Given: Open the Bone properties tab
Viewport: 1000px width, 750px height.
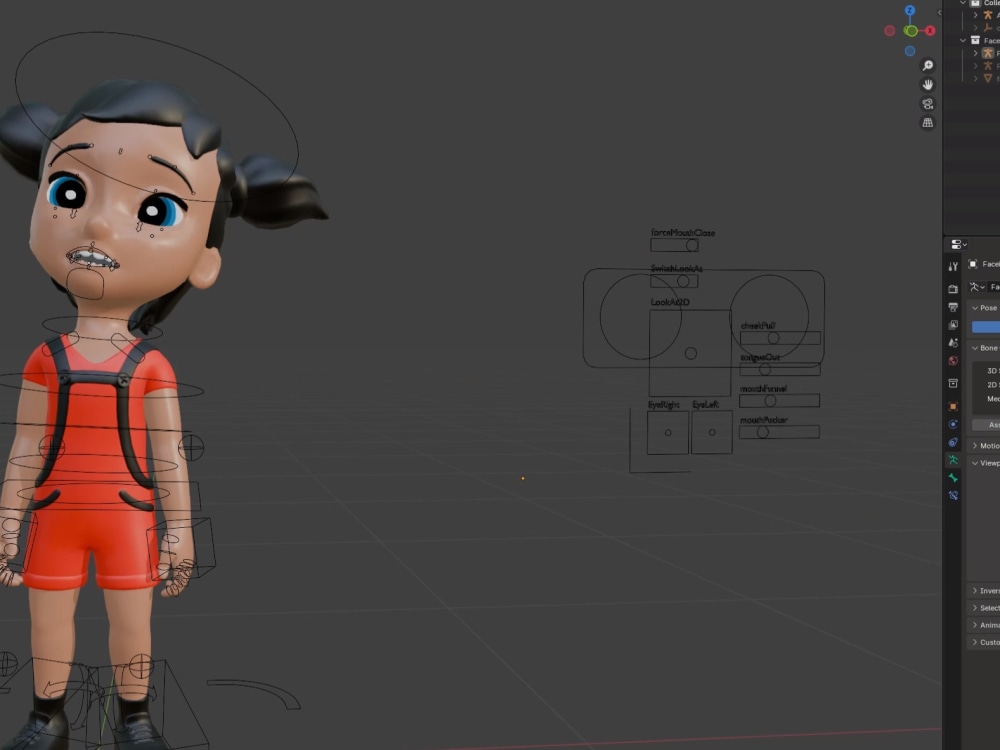Looking at the screenshot, I should [953, 478].
